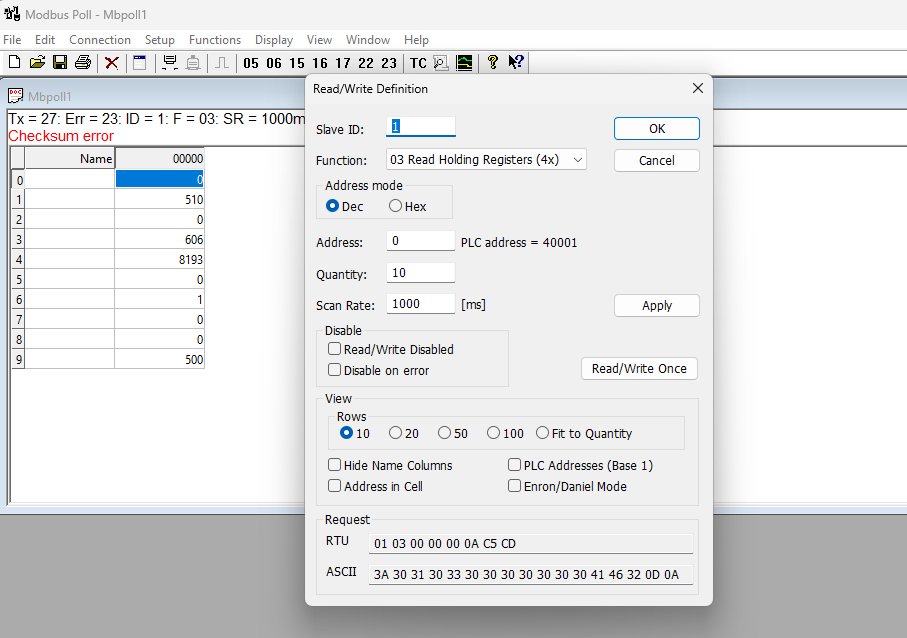
Task: Select the Fit to Quantity rows option
Action: click(x=543, y=433)
